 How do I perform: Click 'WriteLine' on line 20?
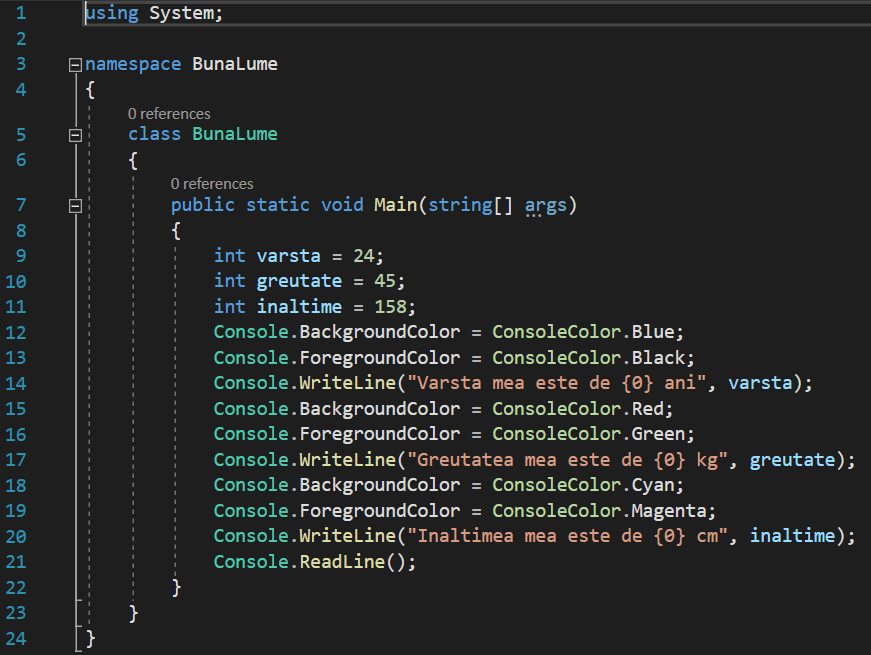pos(348,536)
